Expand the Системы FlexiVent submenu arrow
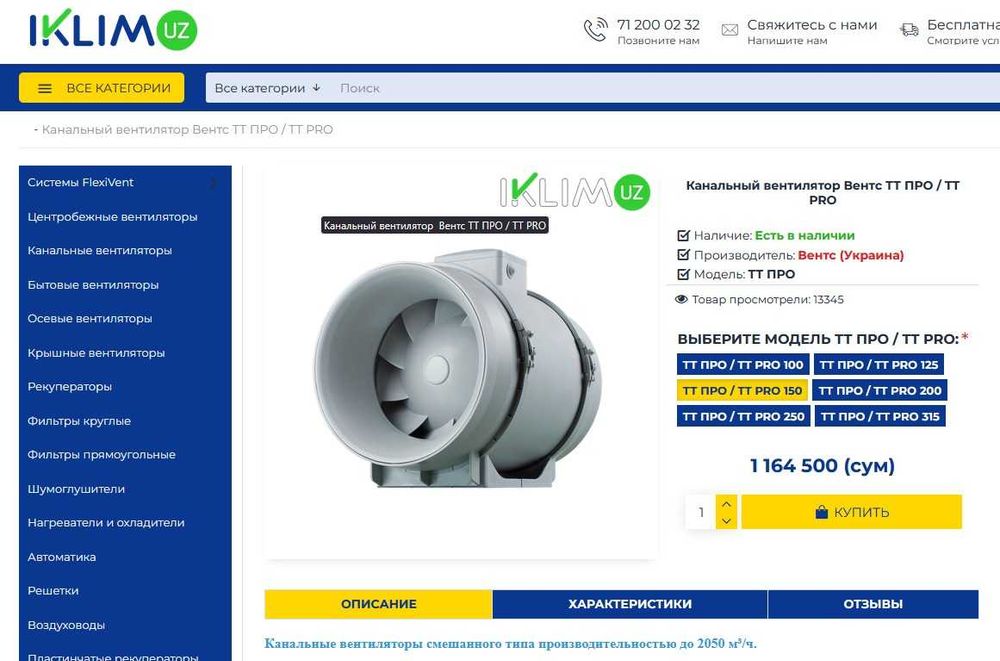This screenshot has height=661, width=1000. pyautogui.click(x=213, y=183)
